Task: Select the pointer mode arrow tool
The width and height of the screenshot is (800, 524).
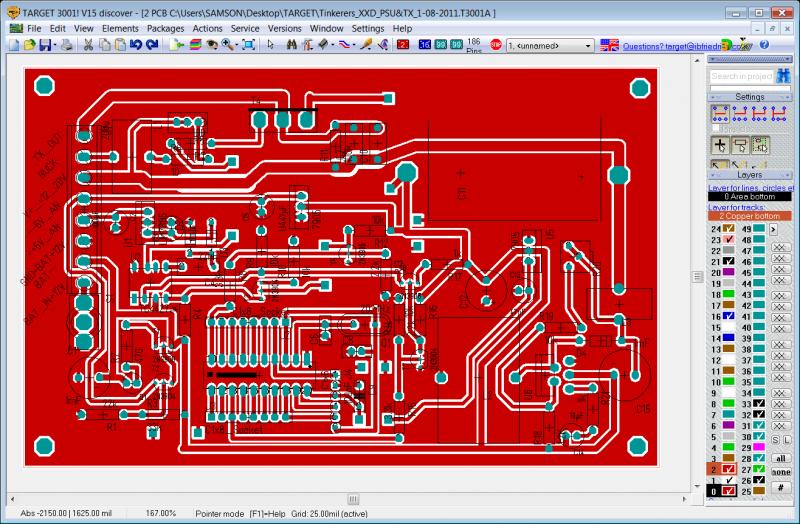Action: click(270, 45)
